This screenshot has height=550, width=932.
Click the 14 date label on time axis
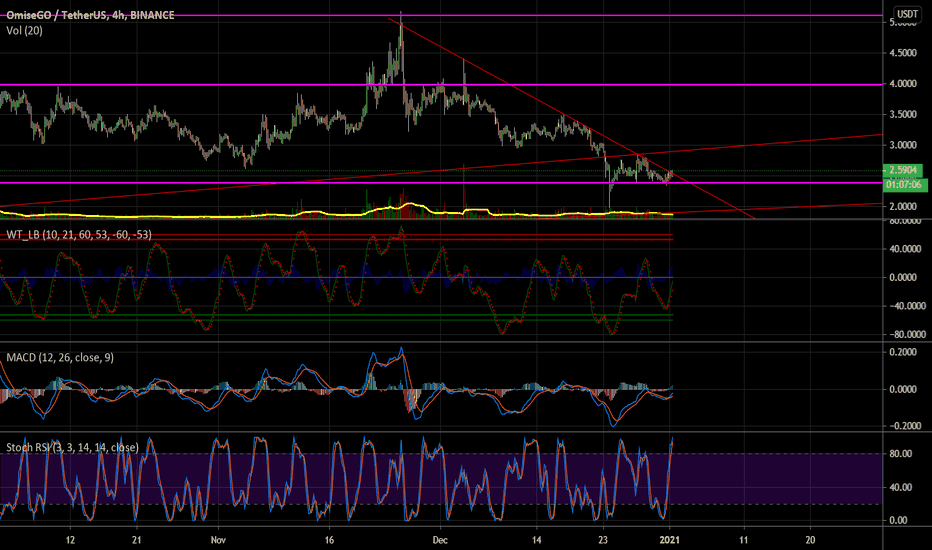pos(537,540)
